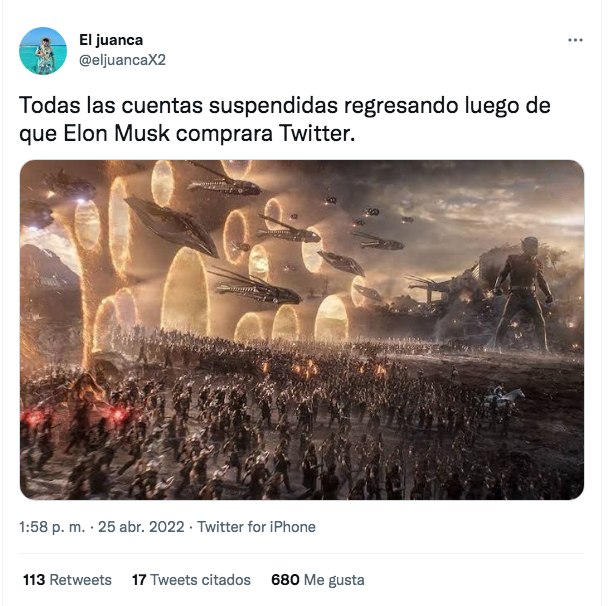609x606 pixels.
Task: Click the word Todas starting the tweet
Action: 49,106
